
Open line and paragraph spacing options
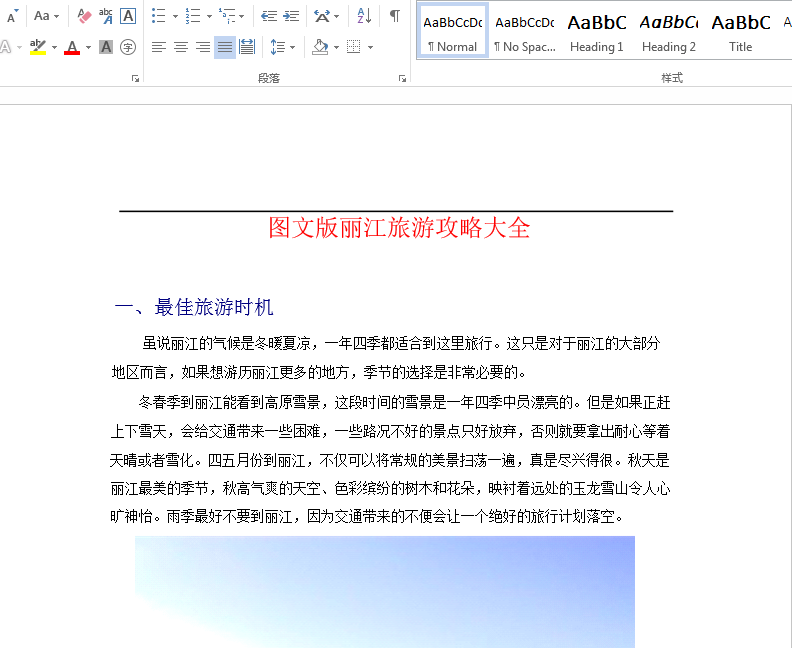(x=277, y=47)
